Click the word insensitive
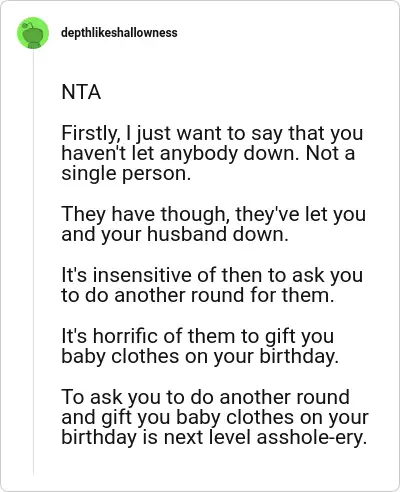The width and height of the screenshot is (400, 492). click(x=143, y=276)
